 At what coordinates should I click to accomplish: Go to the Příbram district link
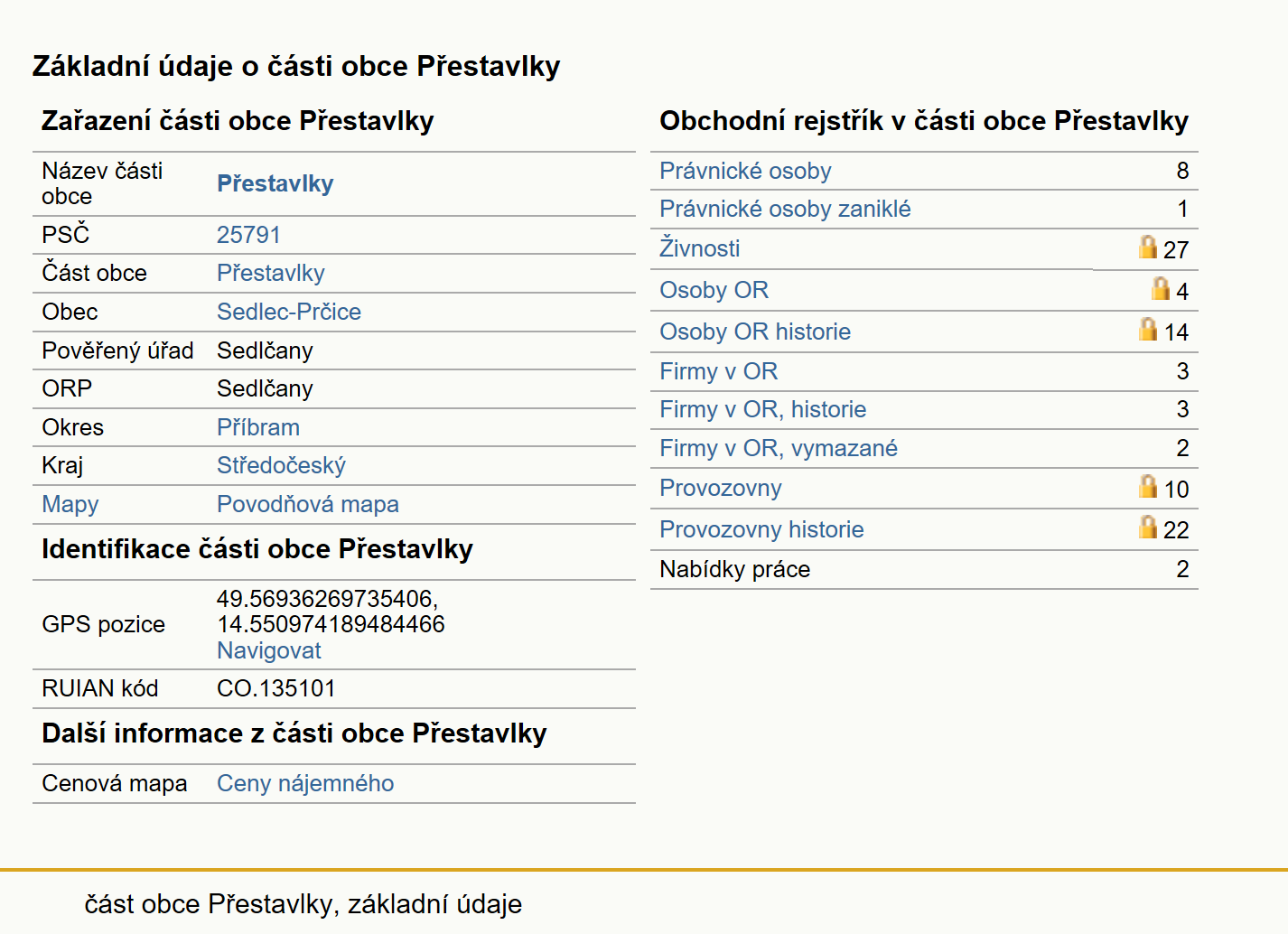pos(258,427)
